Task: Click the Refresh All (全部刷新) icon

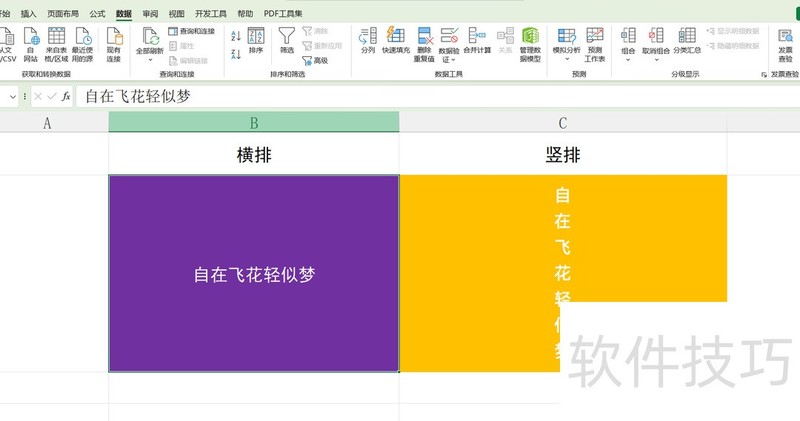Action: (x=150, y=37)
